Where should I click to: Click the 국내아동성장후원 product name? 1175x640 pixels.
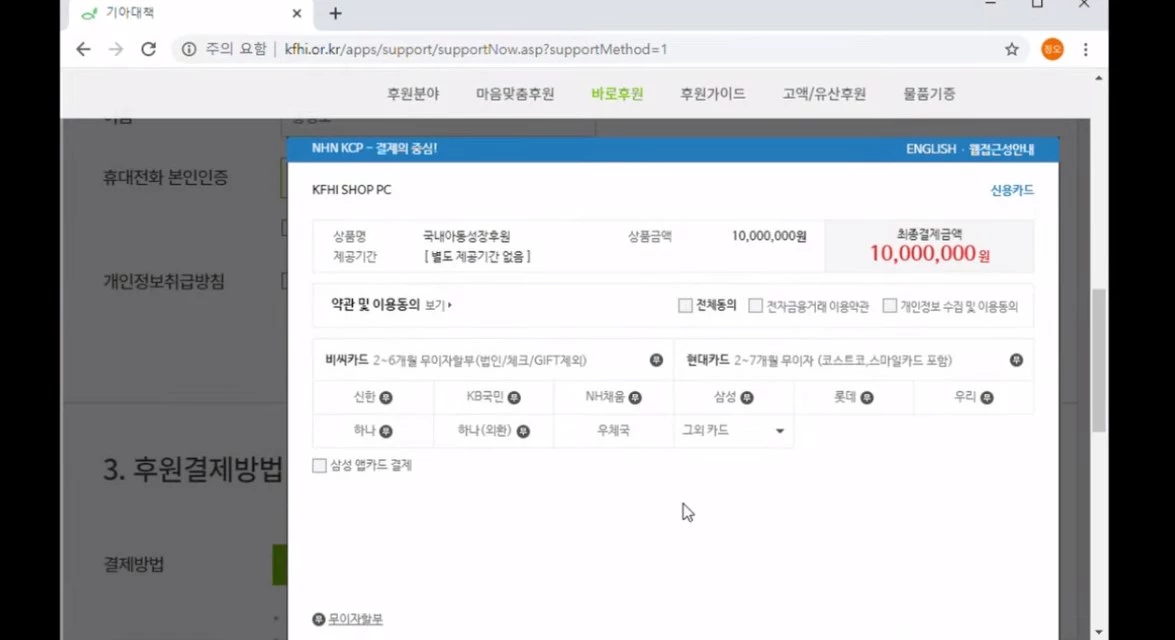466,236
